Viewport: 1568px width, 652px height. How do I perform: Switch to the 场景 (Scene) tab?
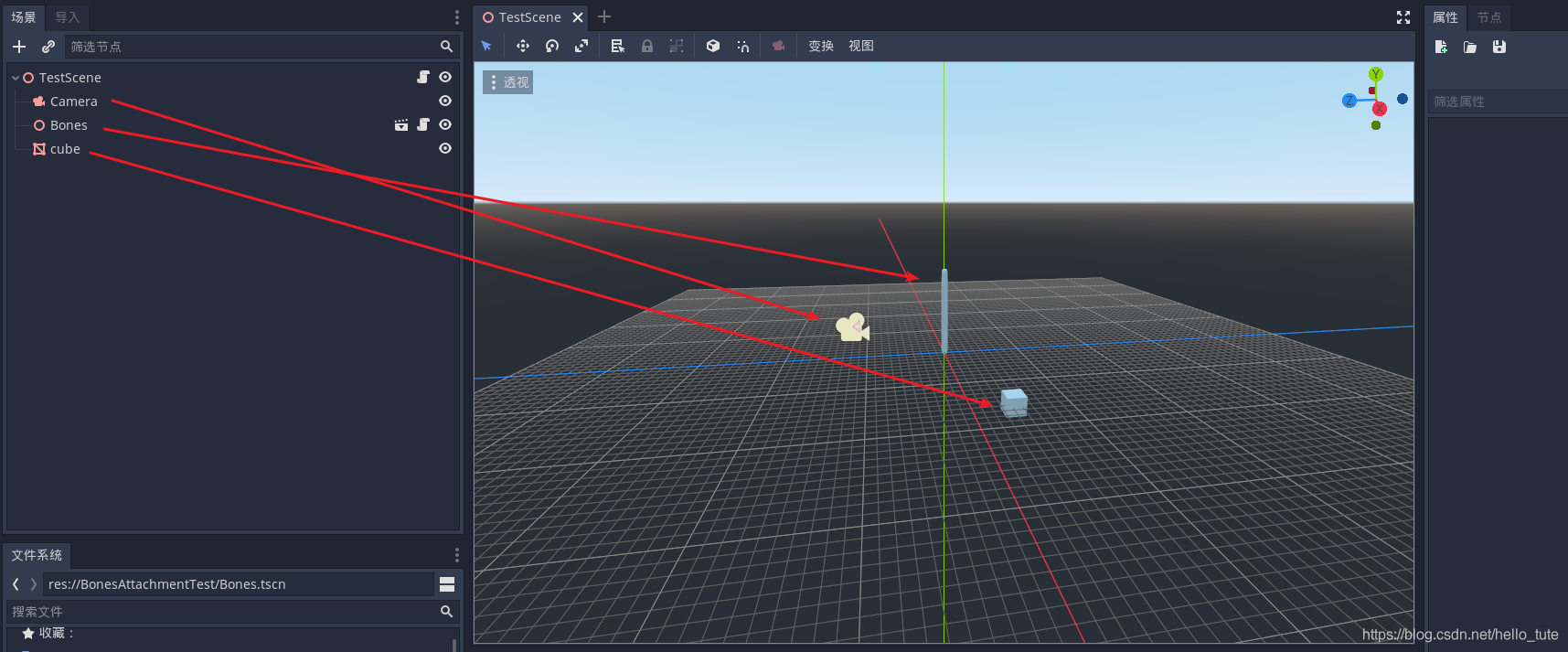(x=24, y=17)
